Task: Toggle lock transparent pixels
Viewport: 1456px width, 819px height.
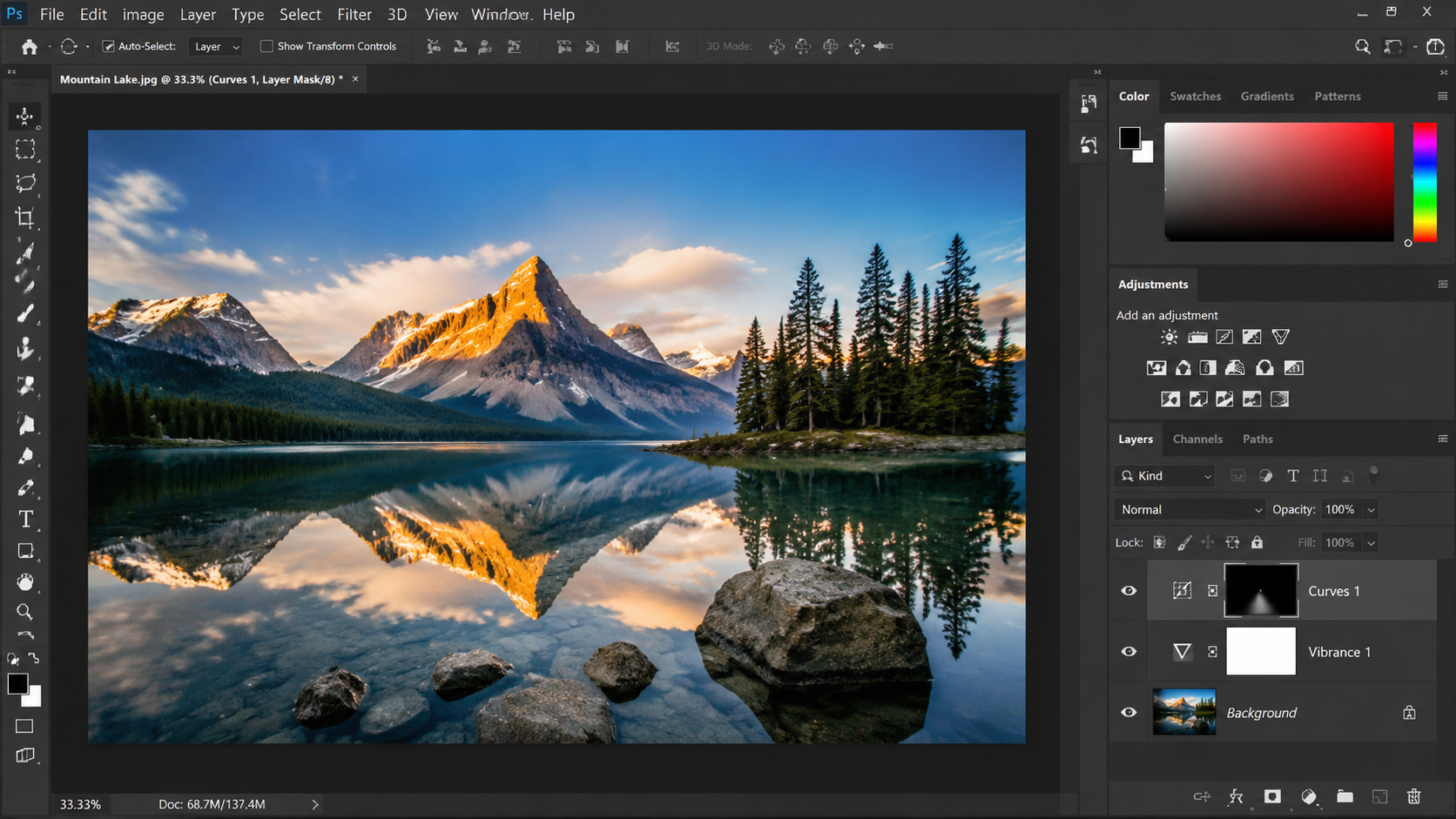Action: pos(1159,542)
